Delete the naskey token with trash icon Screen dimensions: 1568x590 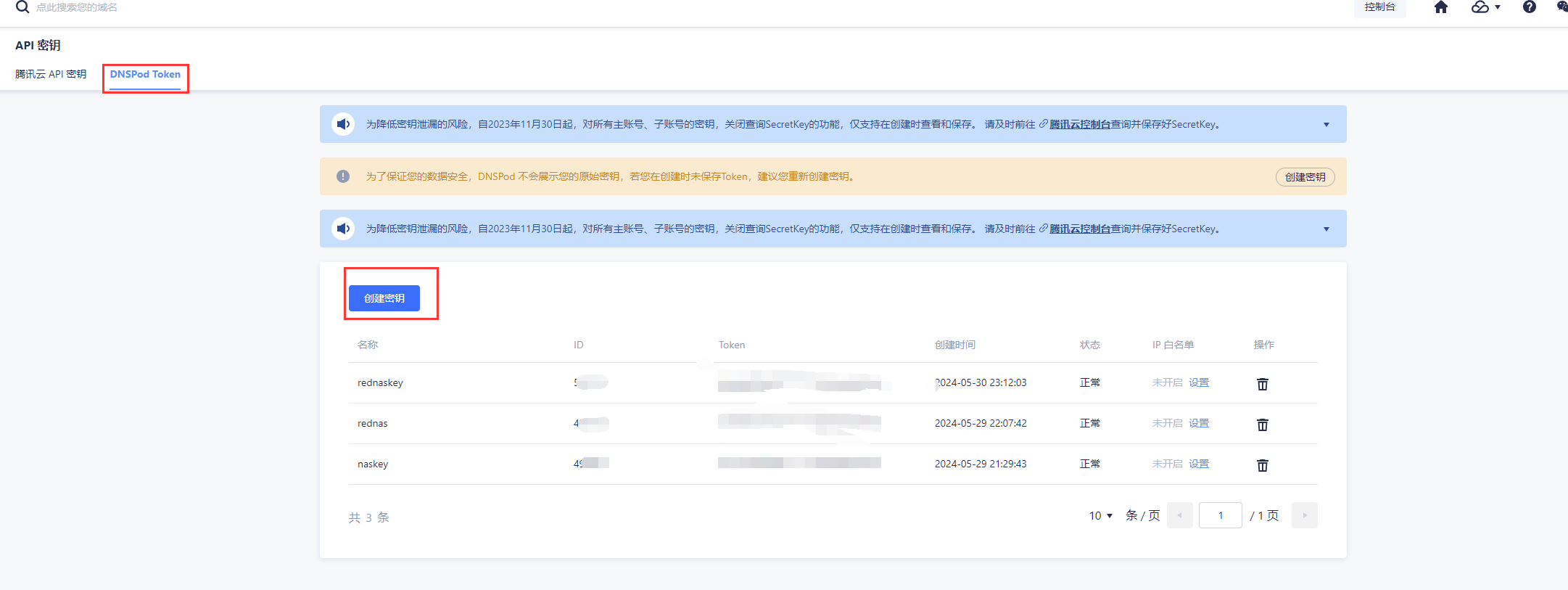1262,465
